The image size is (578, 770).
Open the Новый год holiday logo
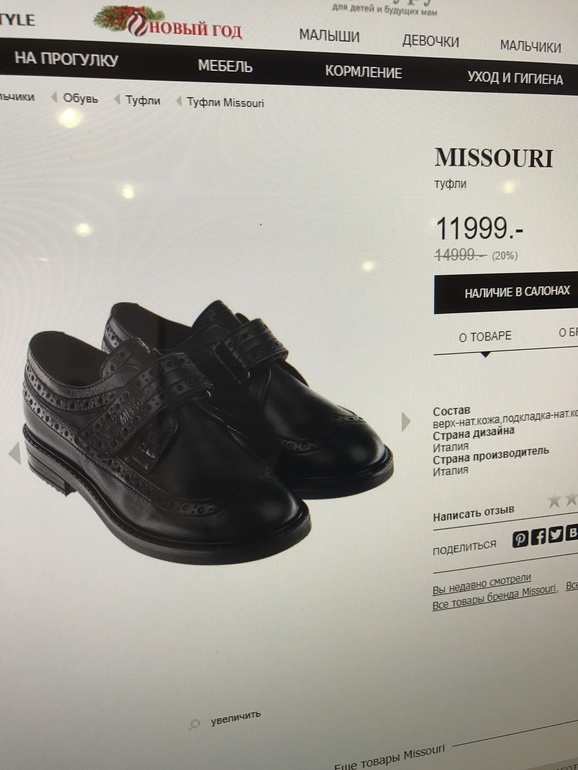[x=168, y=23]
